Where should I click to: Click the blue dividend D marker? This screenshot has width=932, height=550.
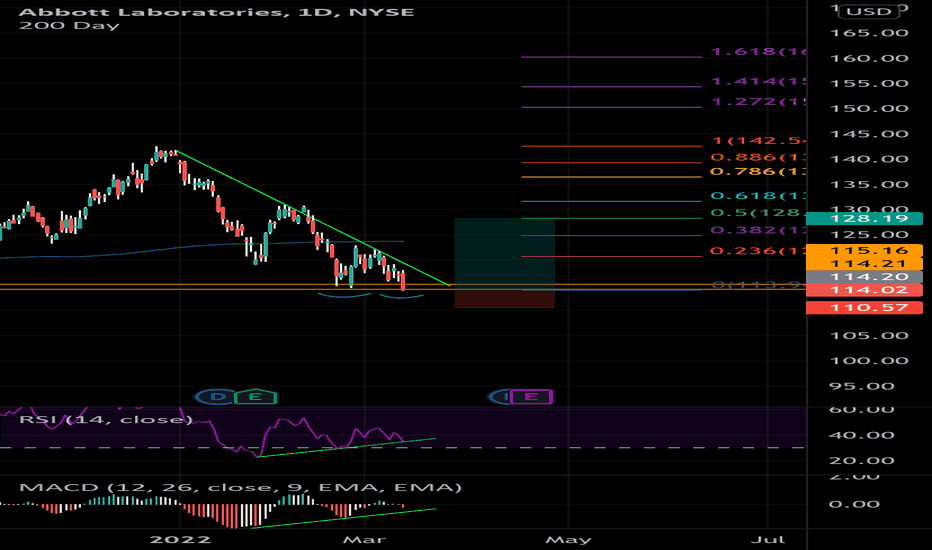coord(218,397)
